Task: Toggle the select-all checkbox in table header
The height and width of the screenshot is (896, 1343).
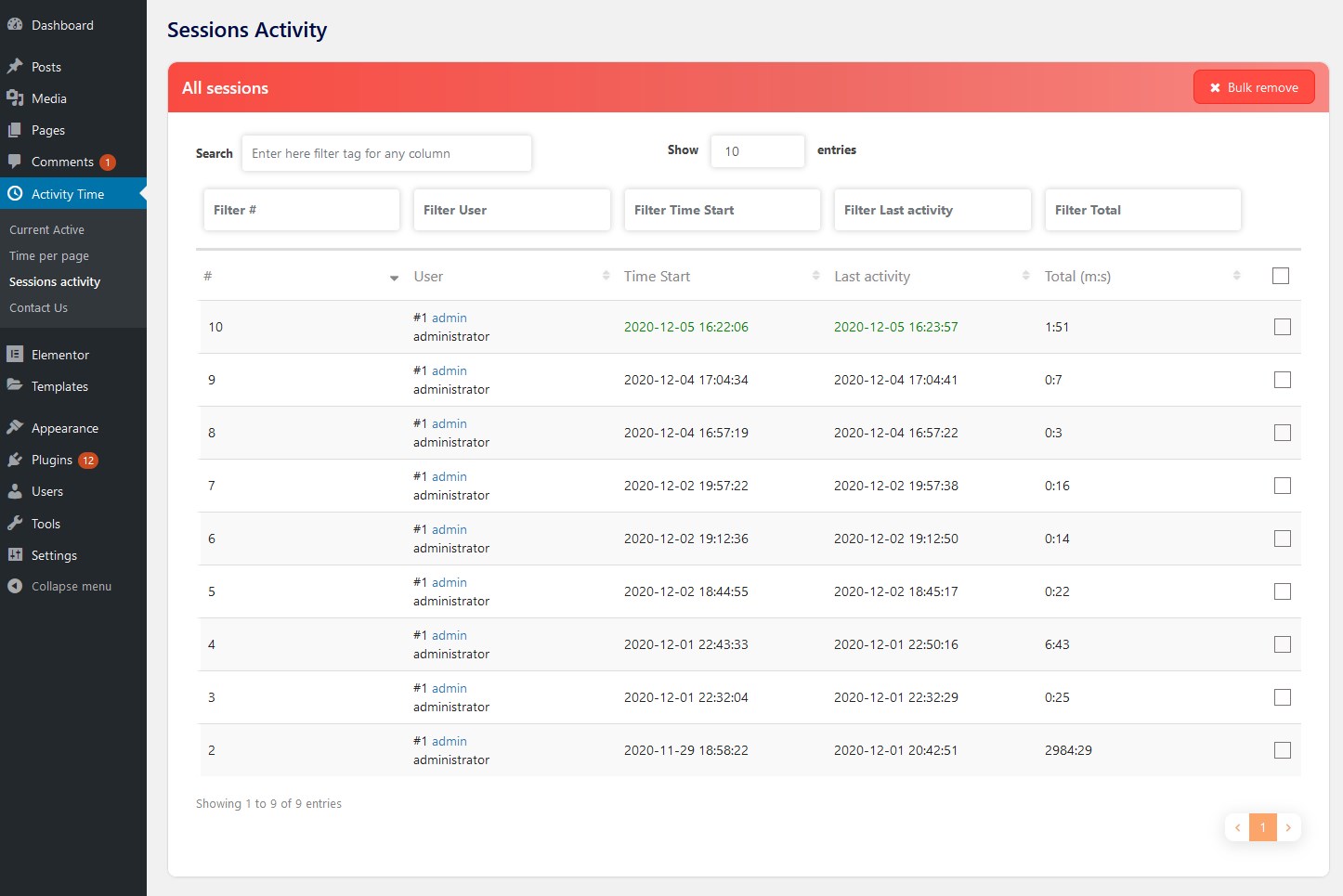Action: (1281, 276)
